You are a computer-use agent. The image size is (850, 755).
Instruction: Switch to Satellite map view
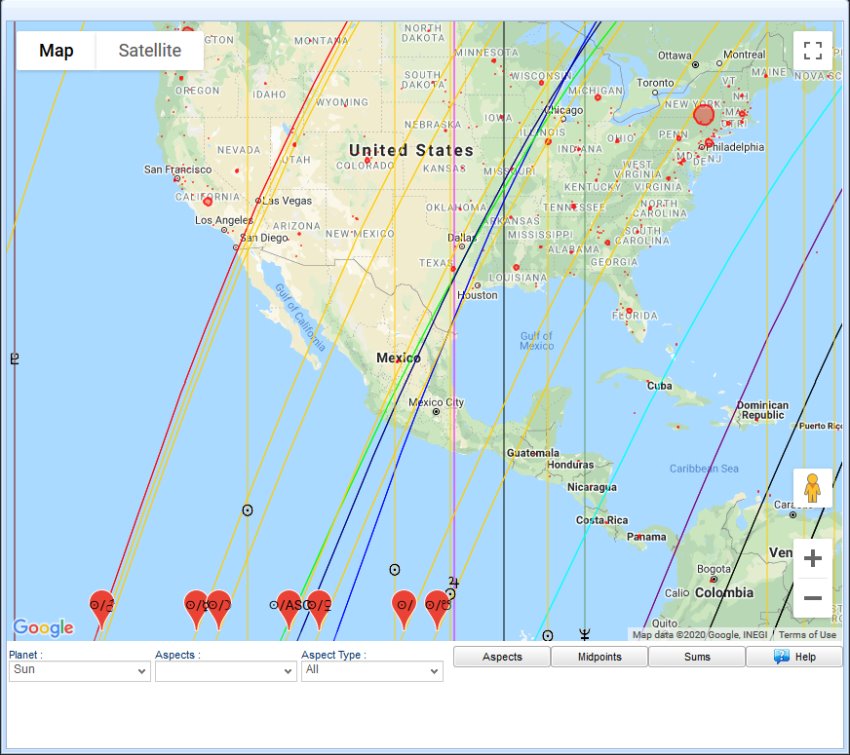pos(150,51)
